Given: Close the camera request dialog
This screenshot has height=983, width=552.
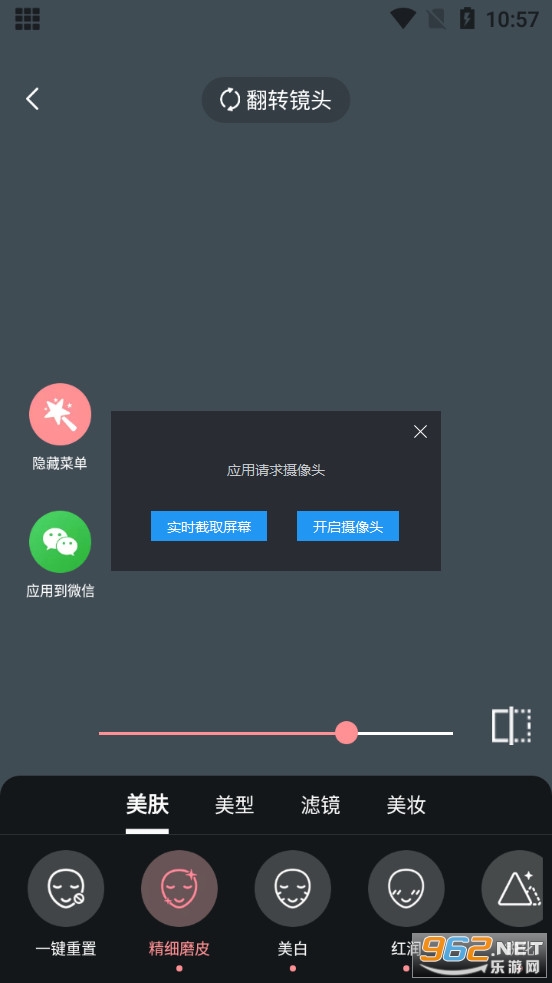Looking at the screenshot, I should click(x=420, y=431).
